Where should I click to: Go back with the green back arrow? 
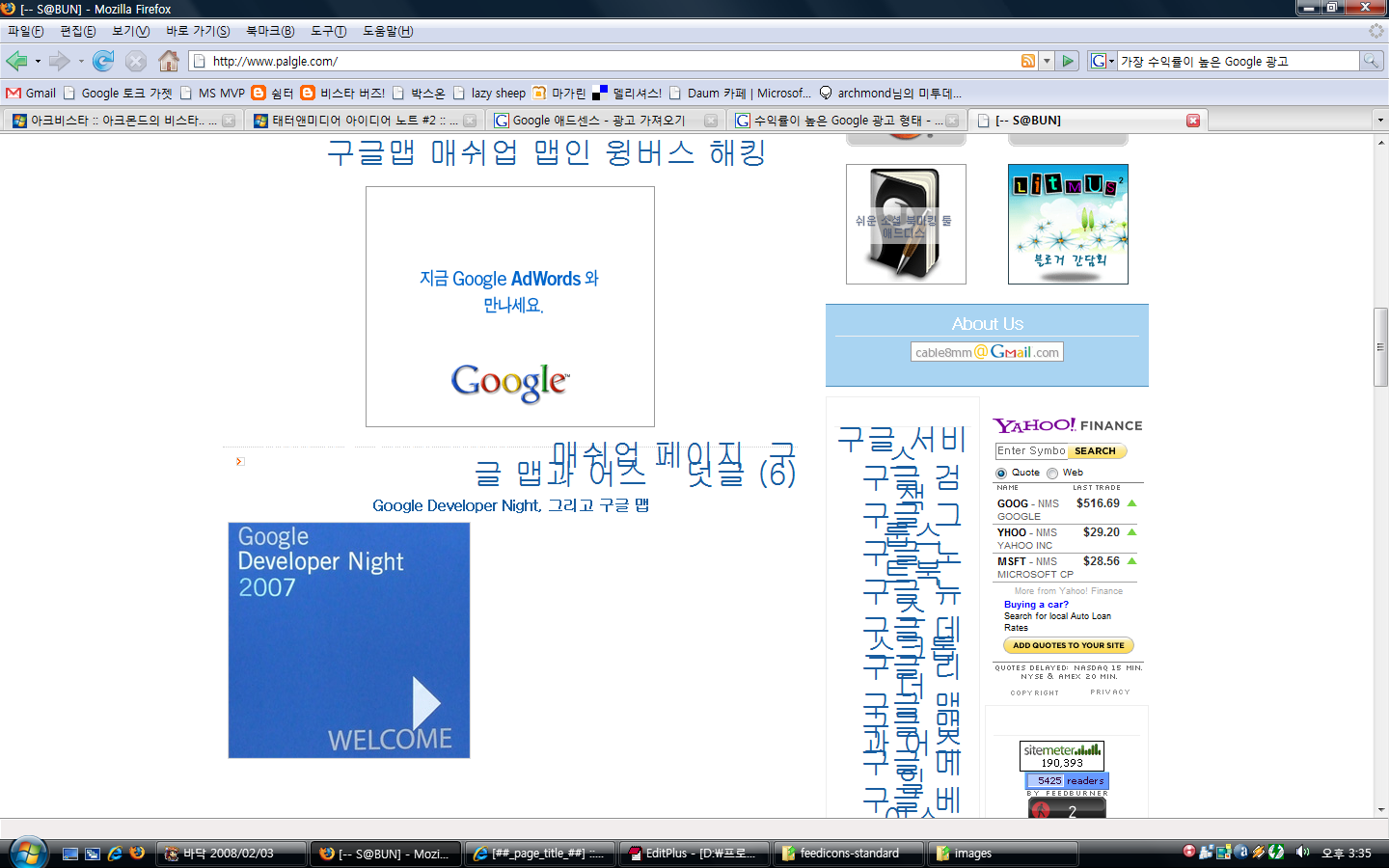16,61
